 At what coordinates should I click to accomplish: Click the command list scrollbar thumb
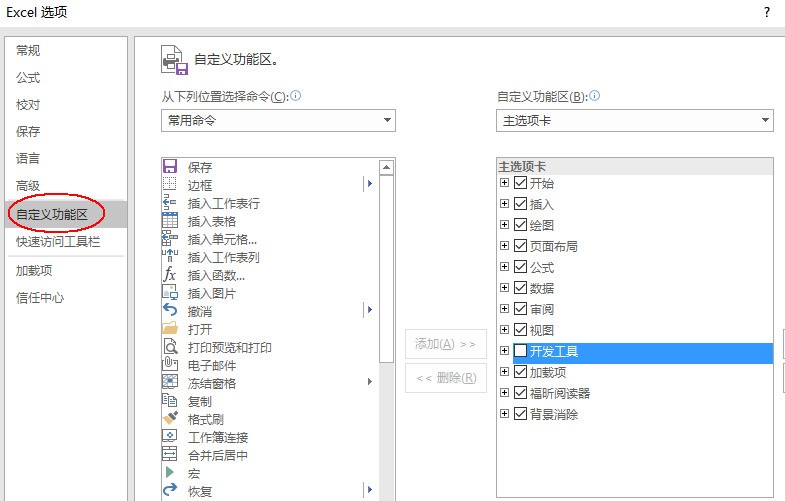pos(386,268)
